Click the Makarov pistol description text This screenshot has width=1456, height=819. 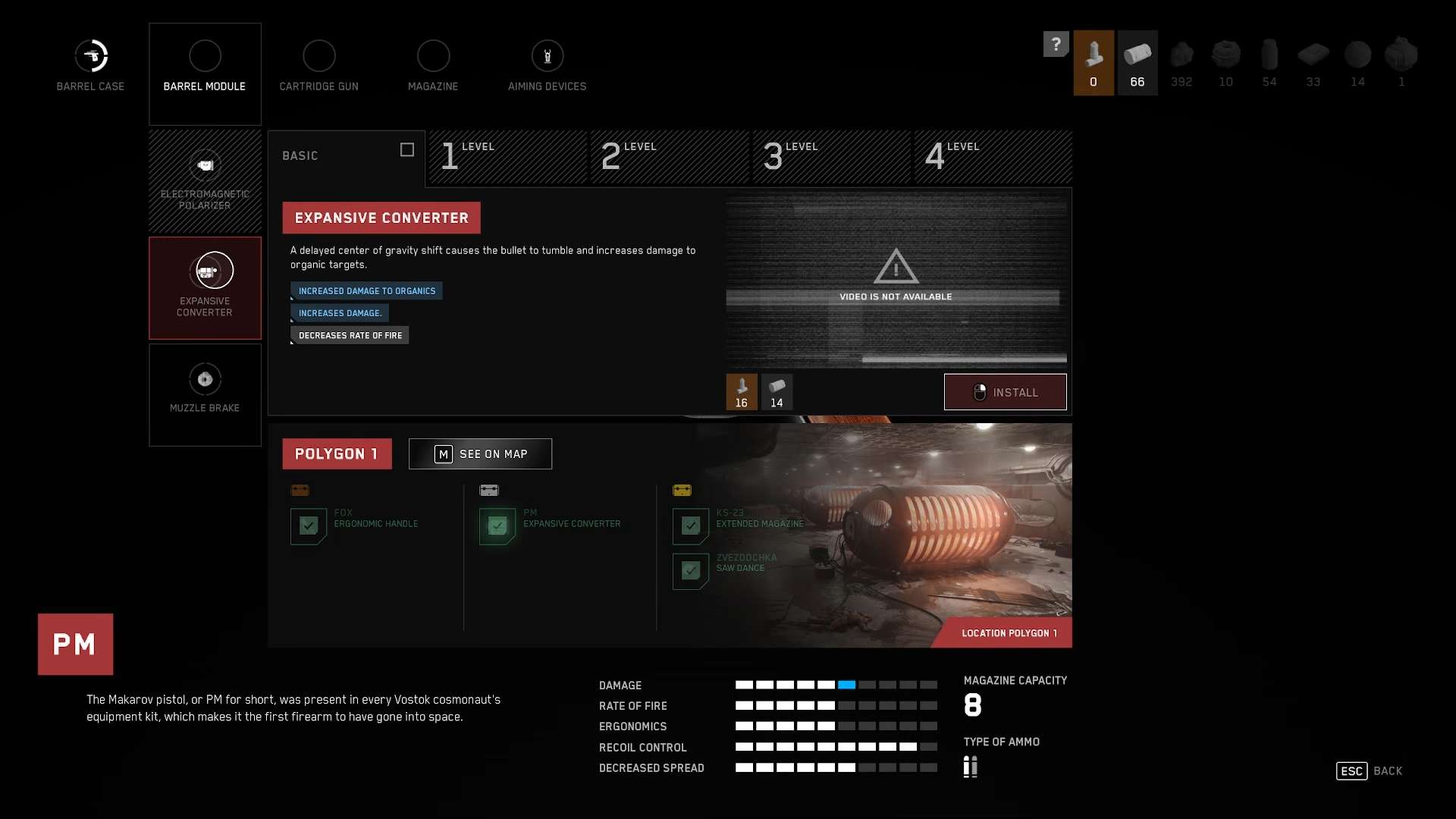point(293,708)
